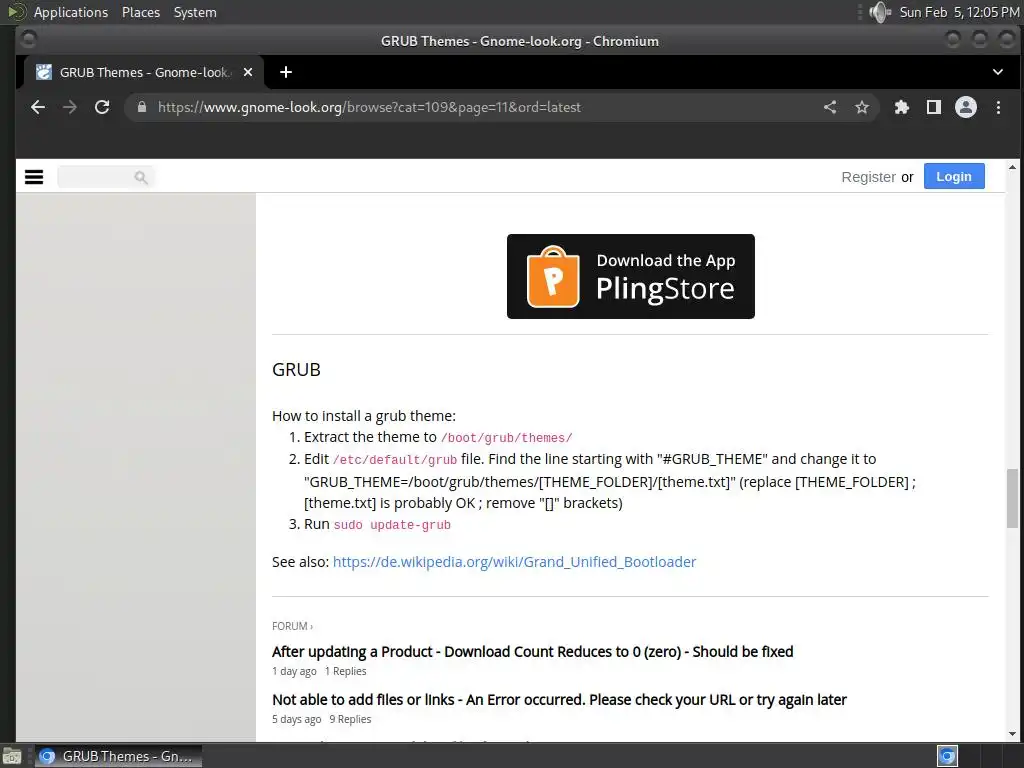Viewport: 1024px width, 768px height.
Task: Click the '9 Replies' text
Action: [x=350, y=719]
